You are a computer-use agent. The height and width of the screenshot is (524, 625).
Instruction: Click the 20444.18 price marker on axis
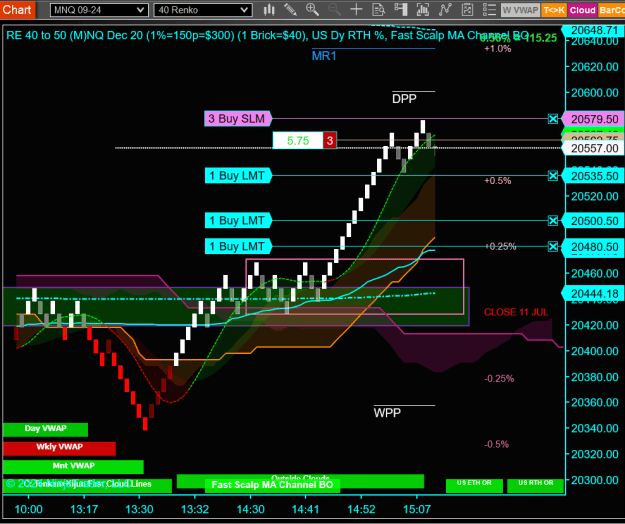pyautogui.click(x=594, y=294)
